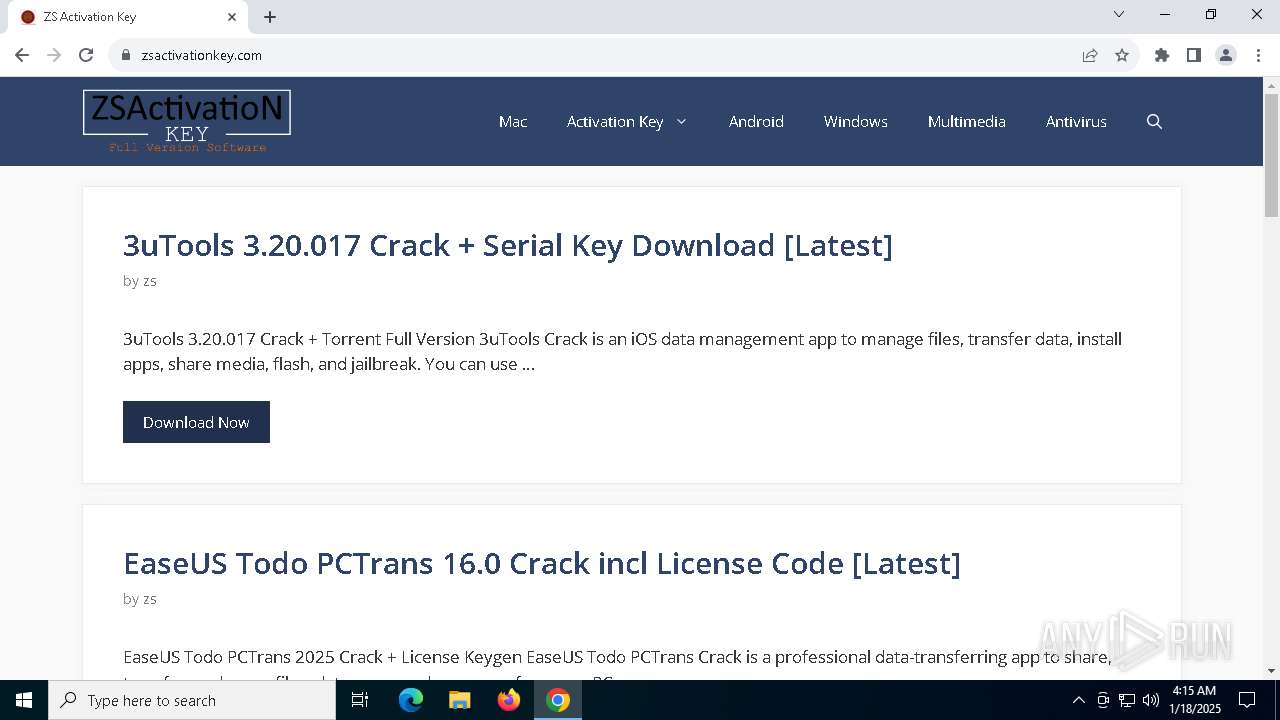
Task: Click the scrollbar down arrow
Action: pos(1272,671)
